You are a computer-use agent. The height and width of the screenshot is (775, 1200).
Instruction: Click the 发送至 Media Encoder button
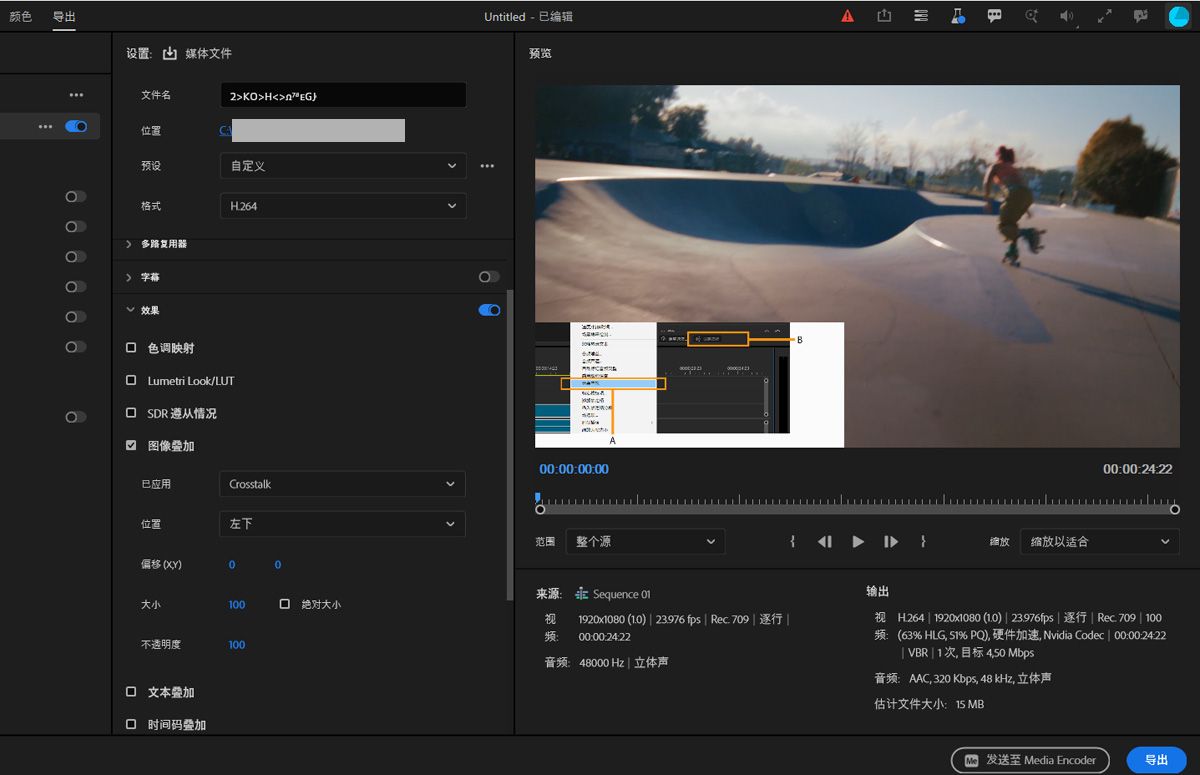[x=1030, y=760]
